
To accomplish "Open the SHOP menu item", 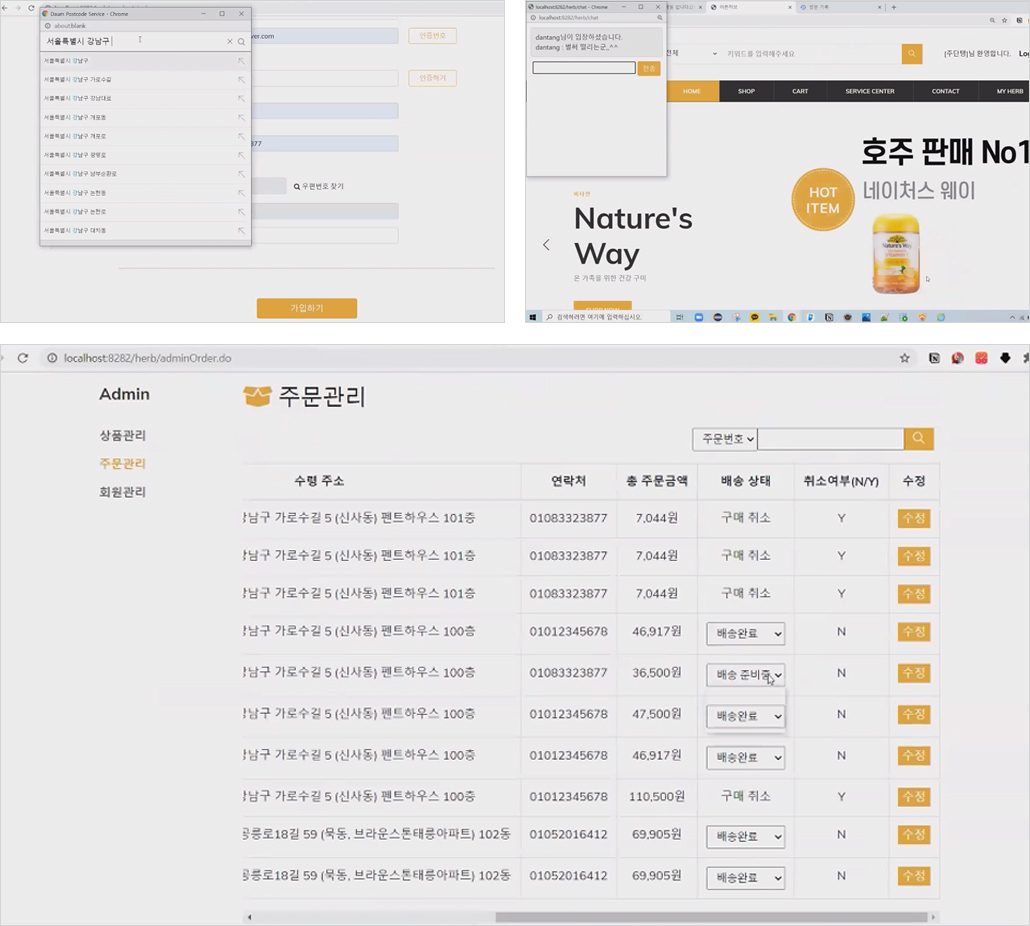I will (746, 91).
